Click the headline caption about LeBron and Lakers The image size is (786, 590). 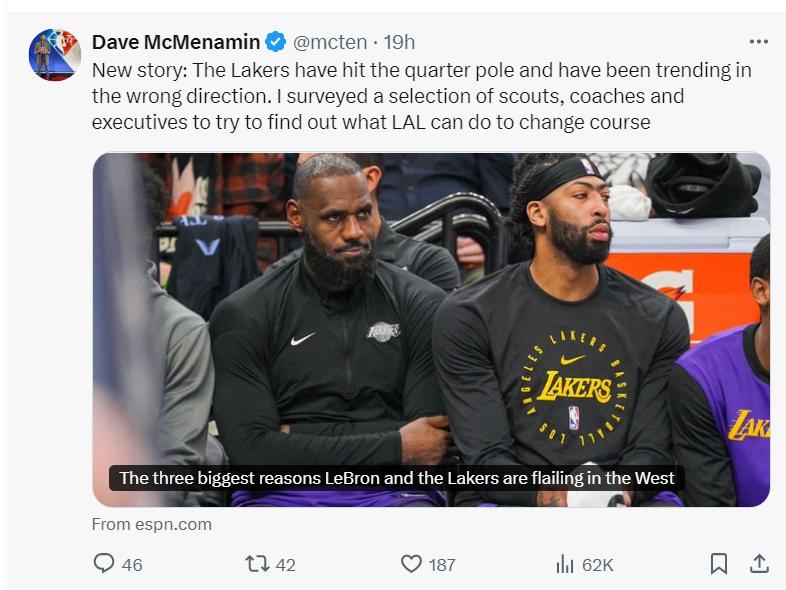(x=397, y=478)
